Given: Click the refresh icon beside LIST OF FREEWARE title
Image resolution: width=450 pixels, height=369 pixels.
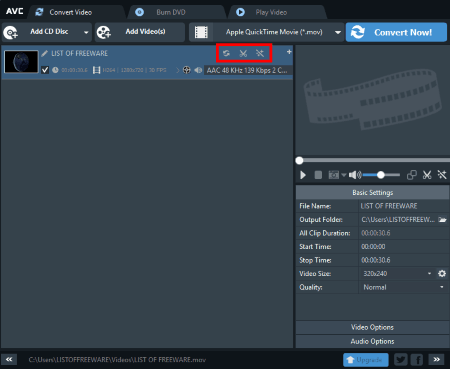Looking at the screenshot, I should click(x=226, y=53).
